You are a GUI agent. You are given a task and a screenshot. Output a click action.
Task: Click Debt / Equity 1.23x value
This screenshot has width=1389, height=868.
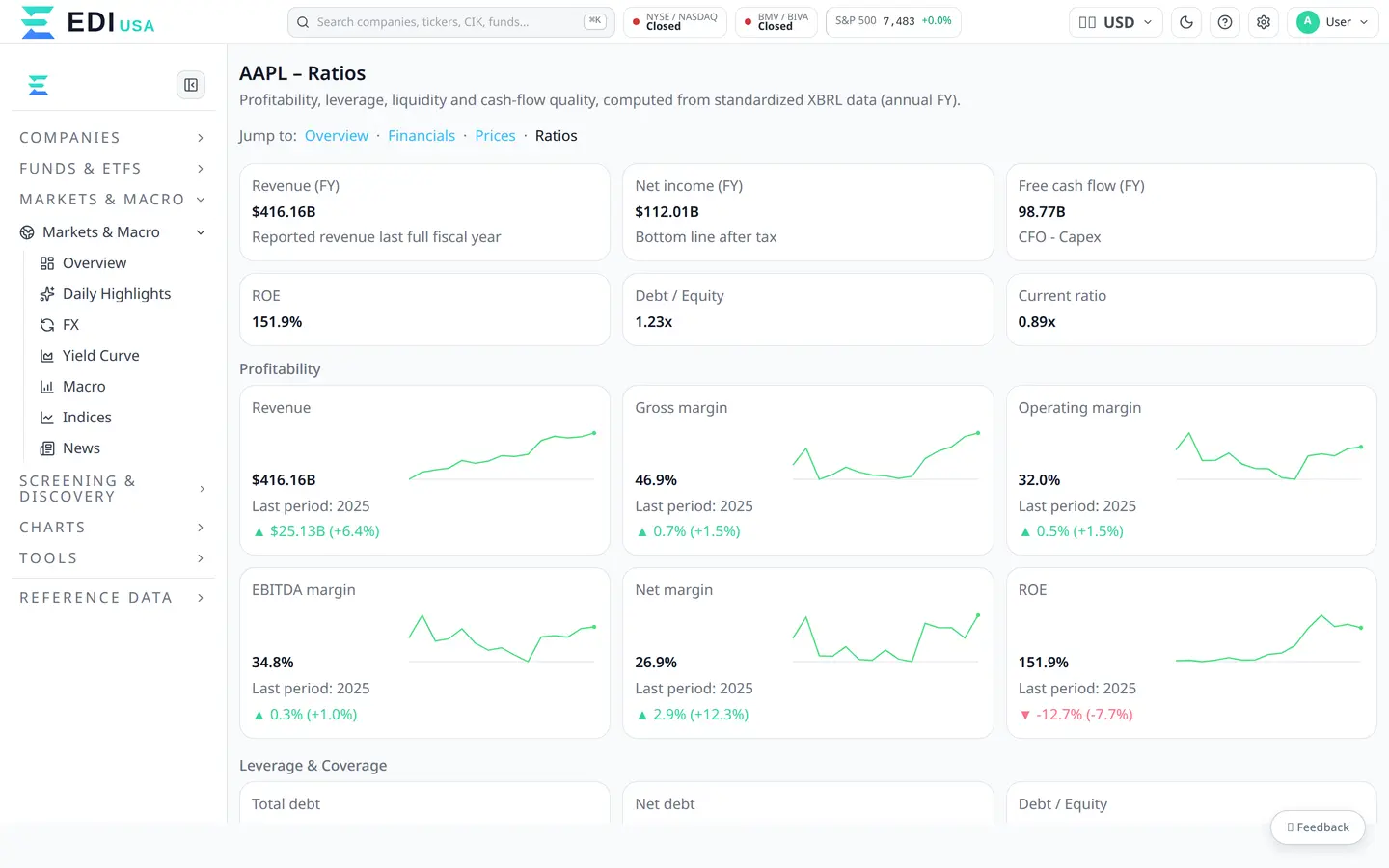pyautogui.click(x=654, y=322)
